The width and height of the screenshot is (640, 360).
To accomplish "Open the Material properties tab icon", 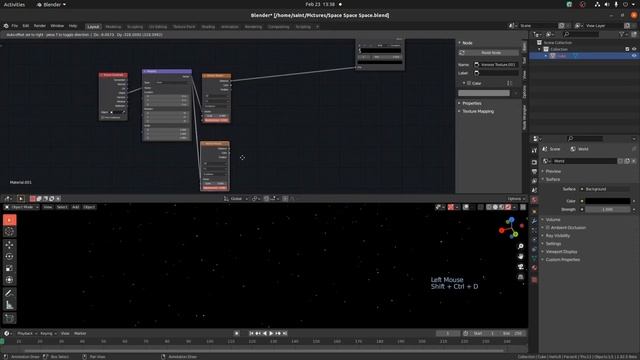I will coord(534,268).
